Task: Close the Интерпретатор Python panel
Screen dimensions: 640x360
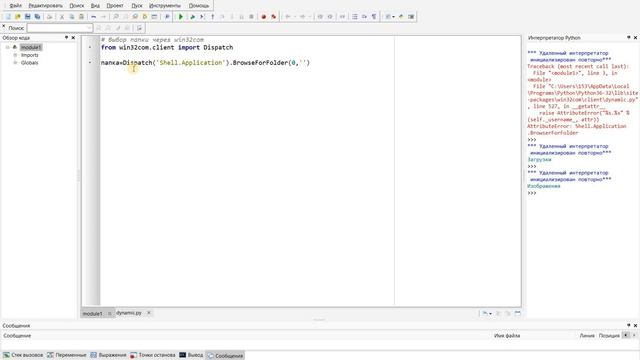Action: click(x=635, y=38)
